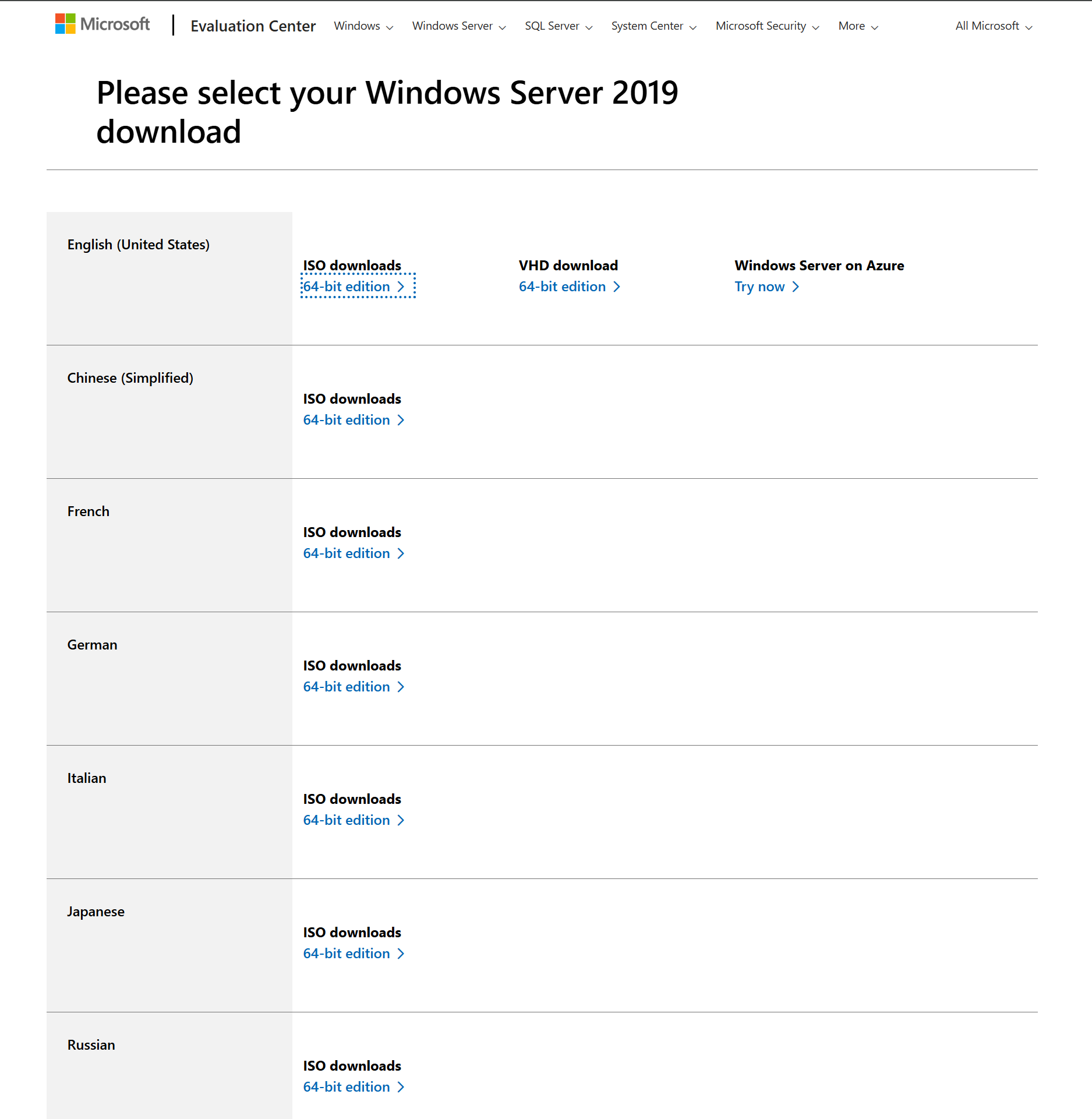The image size is (1092, 1119).
Task: Download French ISO 64-bit edition
Action: (x=354, y=553)
